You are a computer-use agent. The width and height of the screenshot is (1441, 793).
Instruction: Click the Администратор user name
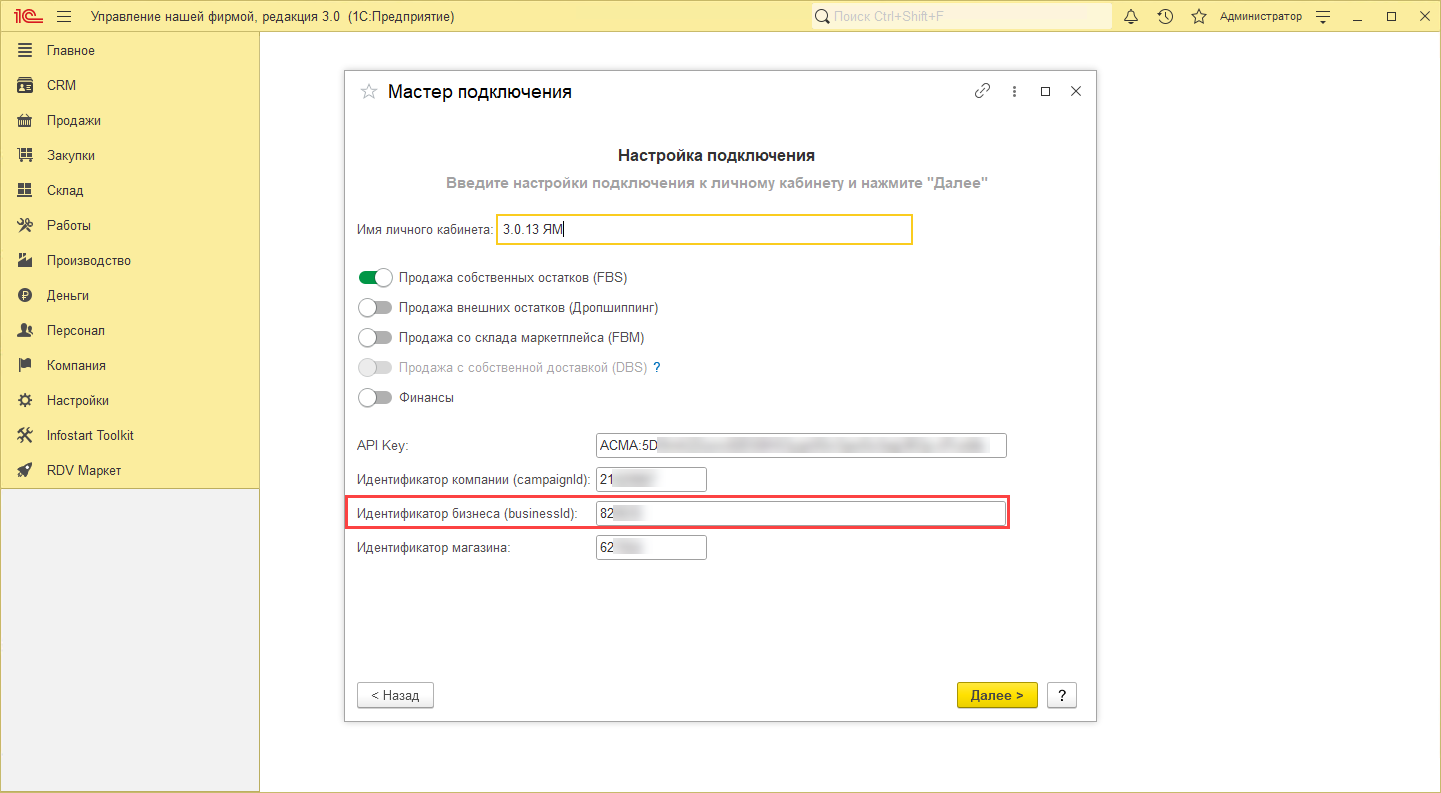[1261, 17]
